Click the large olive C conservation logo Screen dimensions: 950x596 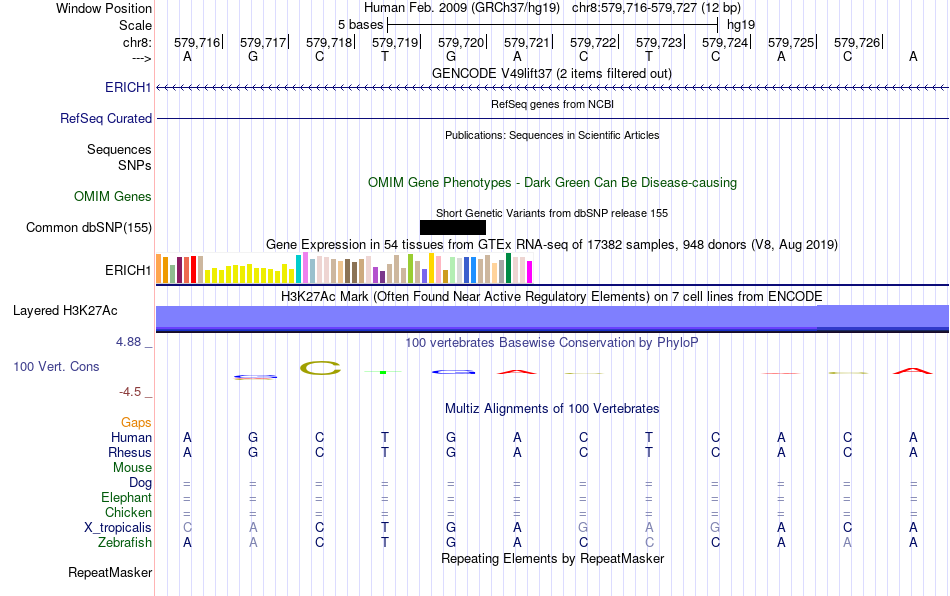[320, 368]
